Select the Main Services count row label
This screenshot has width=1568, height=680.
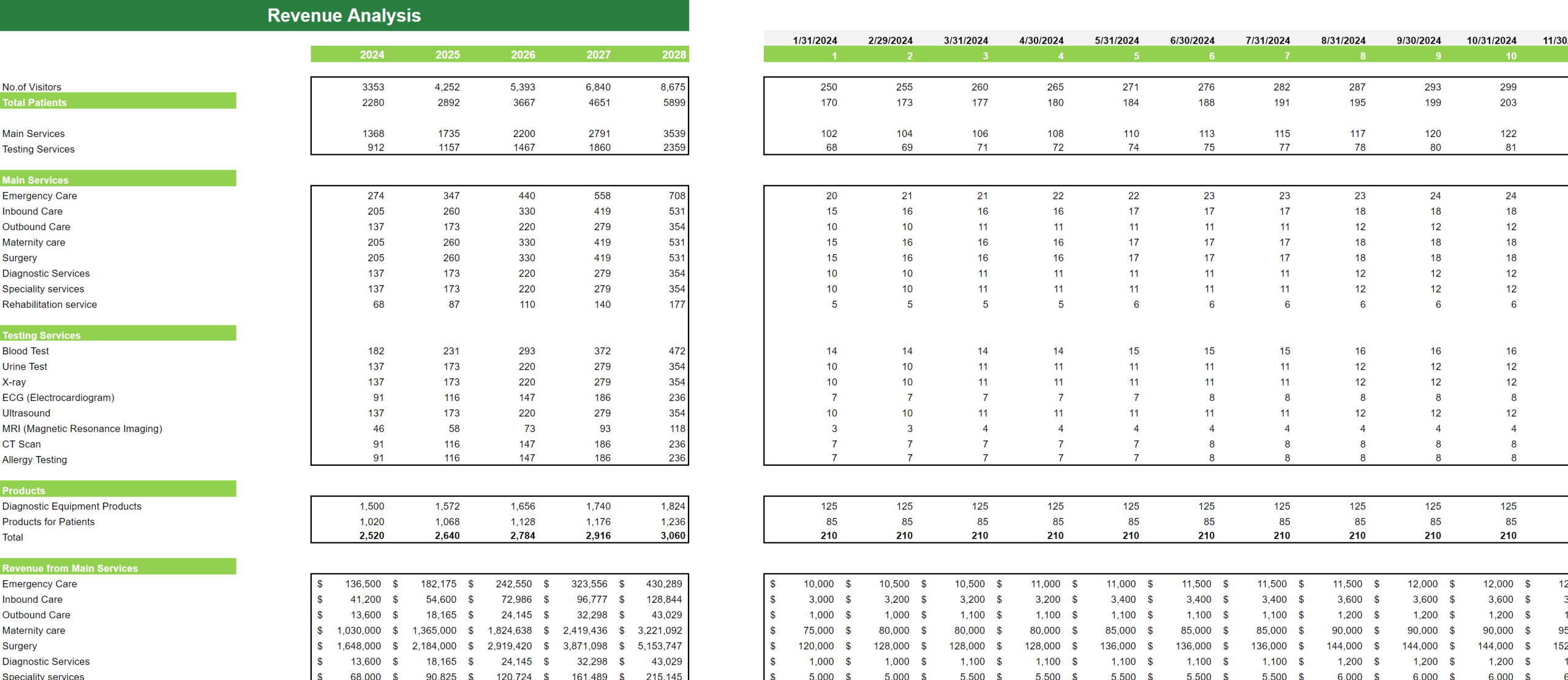click(x=33, y=133)
